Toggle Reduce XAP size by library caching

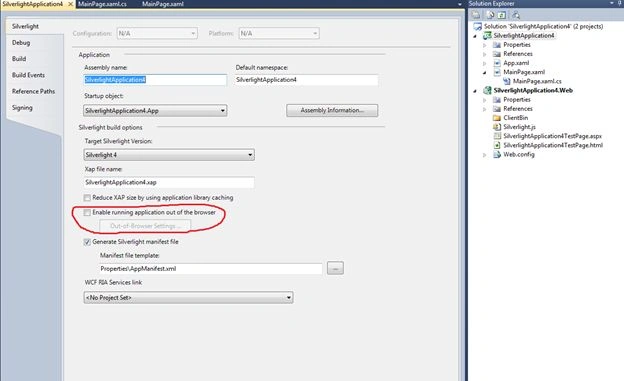point(87,198)
